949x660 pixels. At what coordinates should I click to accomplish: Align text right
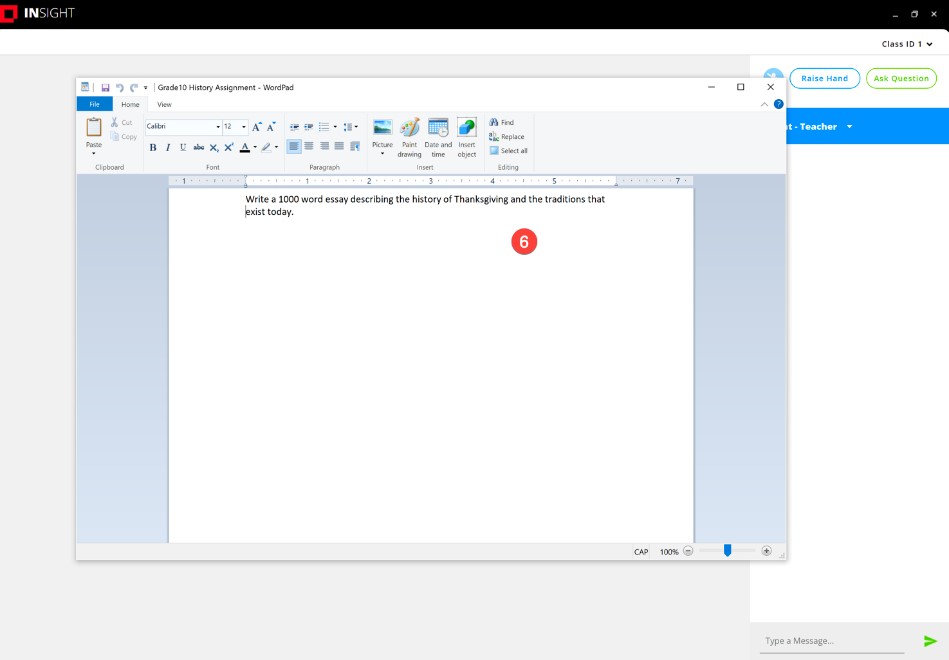324,146
